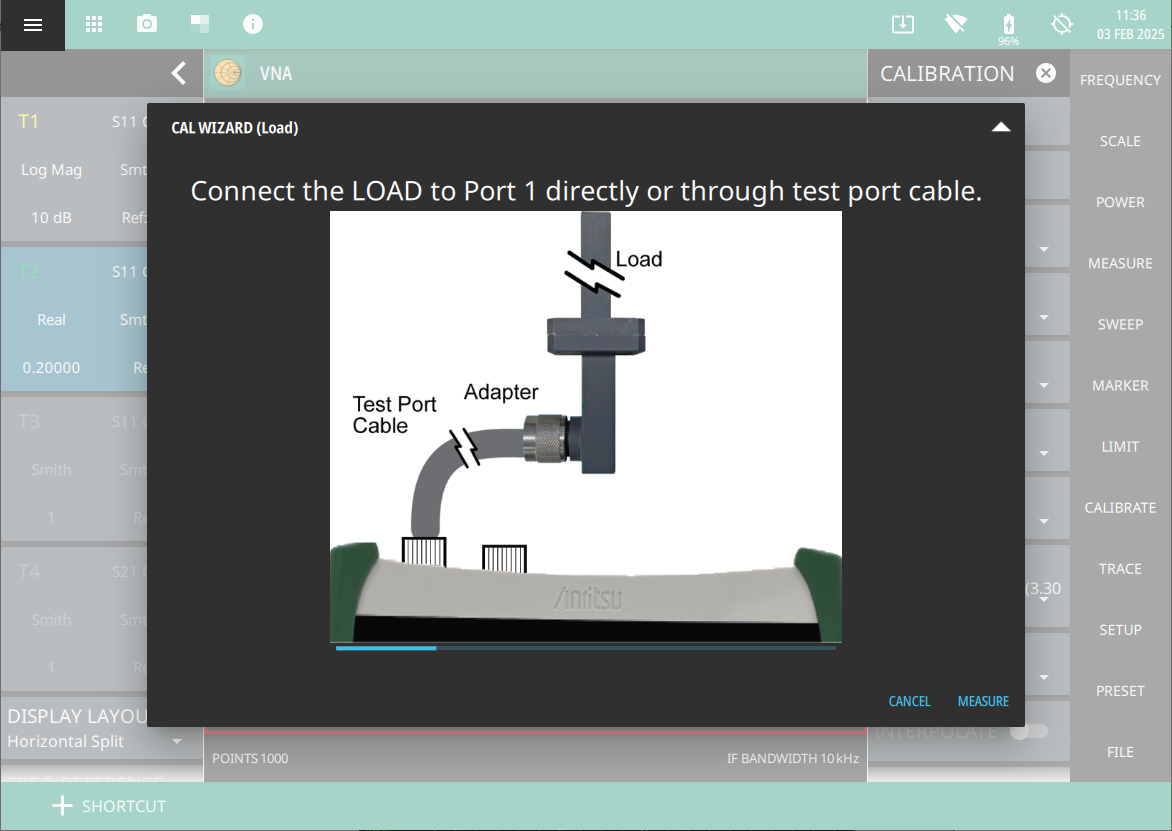Select the CALIBRATE menu
The width and height of the screenshot is (1172, 831).
click(x=1120, y=507)
